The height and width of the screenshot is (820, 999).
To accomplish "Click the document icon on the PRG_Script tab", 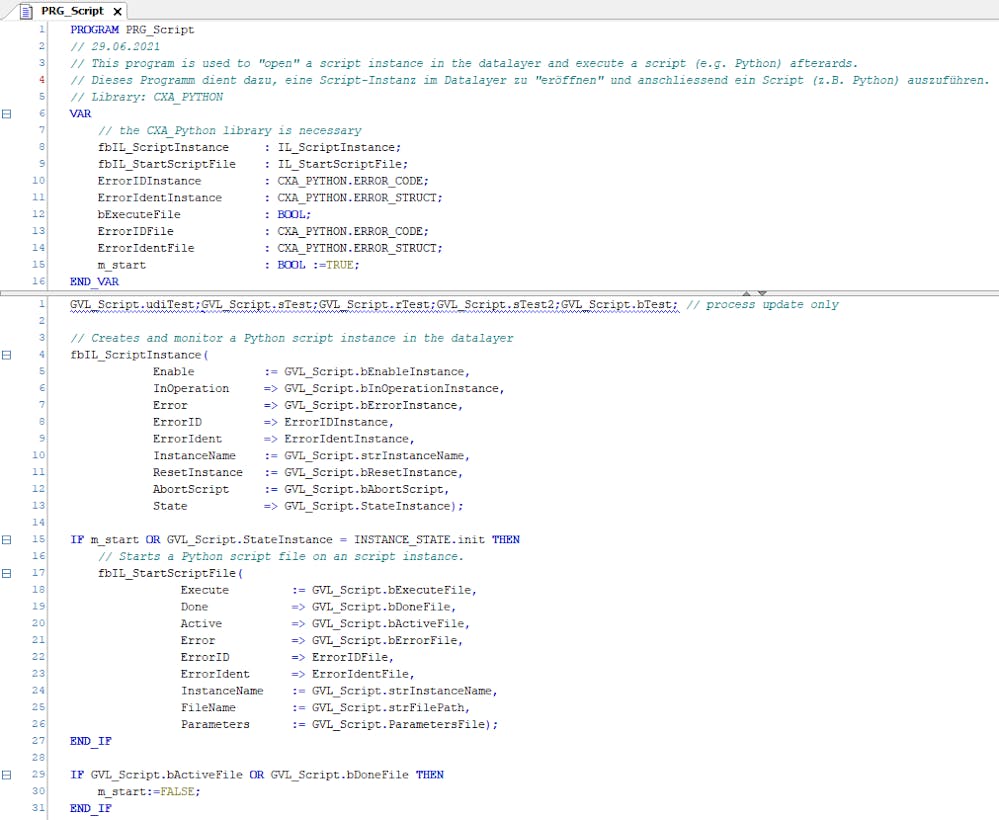I will point(26,11).
